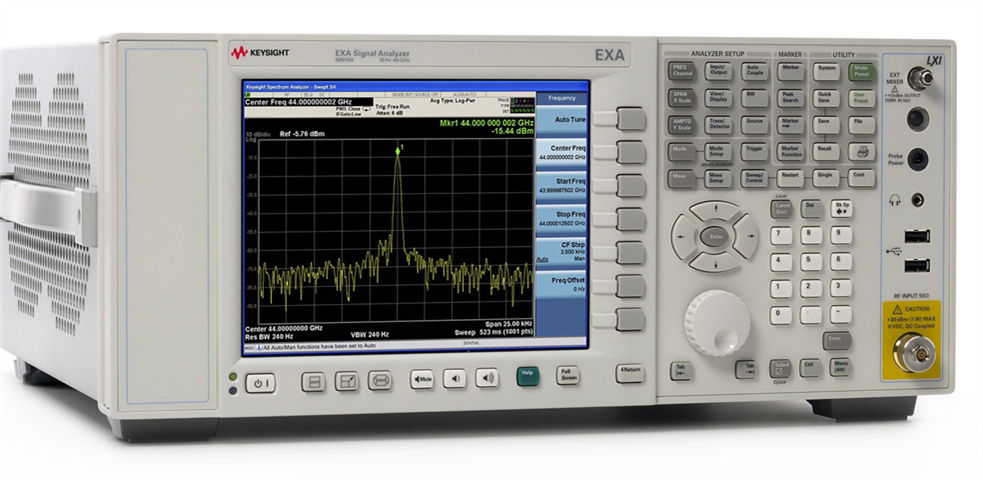983x480 pixels.
Task: Select the Start Freq softkey
Action: coord(561,187)
